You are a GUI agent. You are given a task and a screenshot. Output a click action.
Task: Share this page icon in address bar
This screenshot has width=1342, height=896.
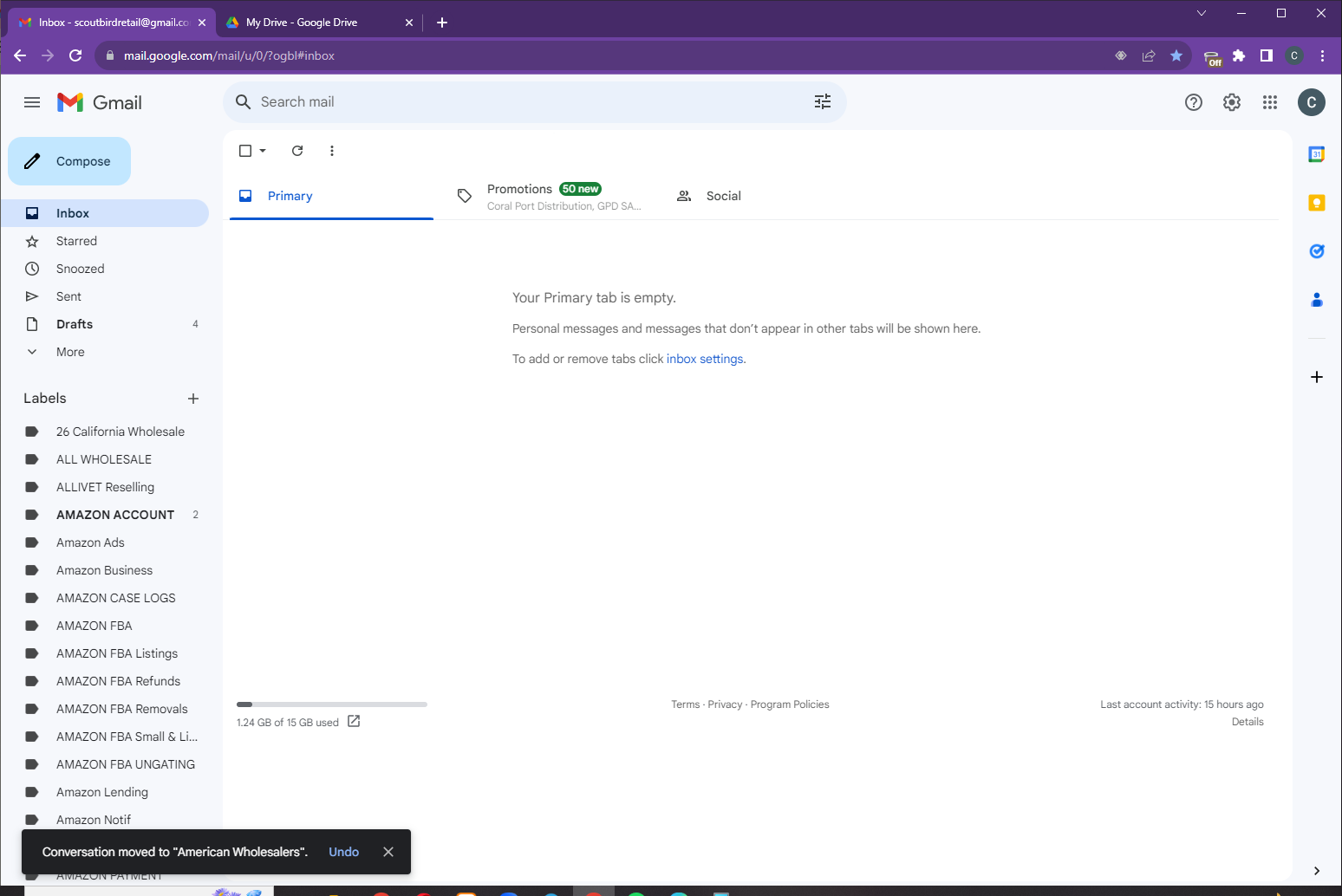[x=1149, y=55]
